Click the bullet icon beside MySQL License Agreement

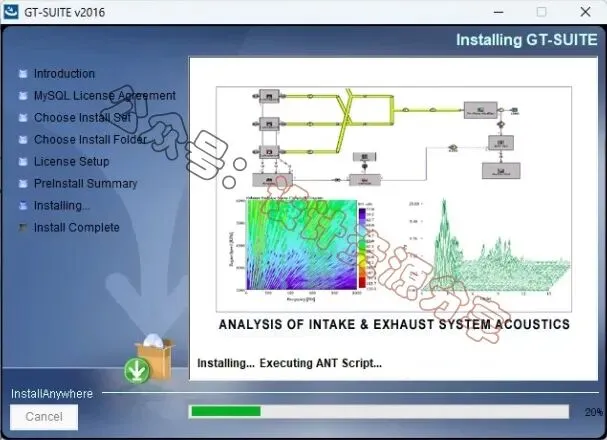(x=23, y=96)
